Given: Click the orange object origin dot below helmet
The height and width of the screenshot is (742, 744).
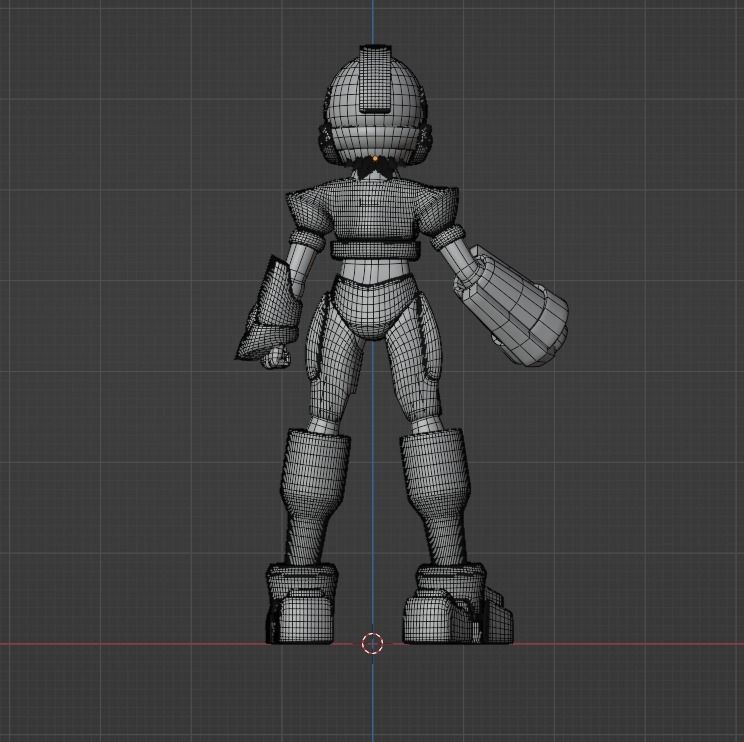Looking at the screenshot, I should tap(375, 158).
